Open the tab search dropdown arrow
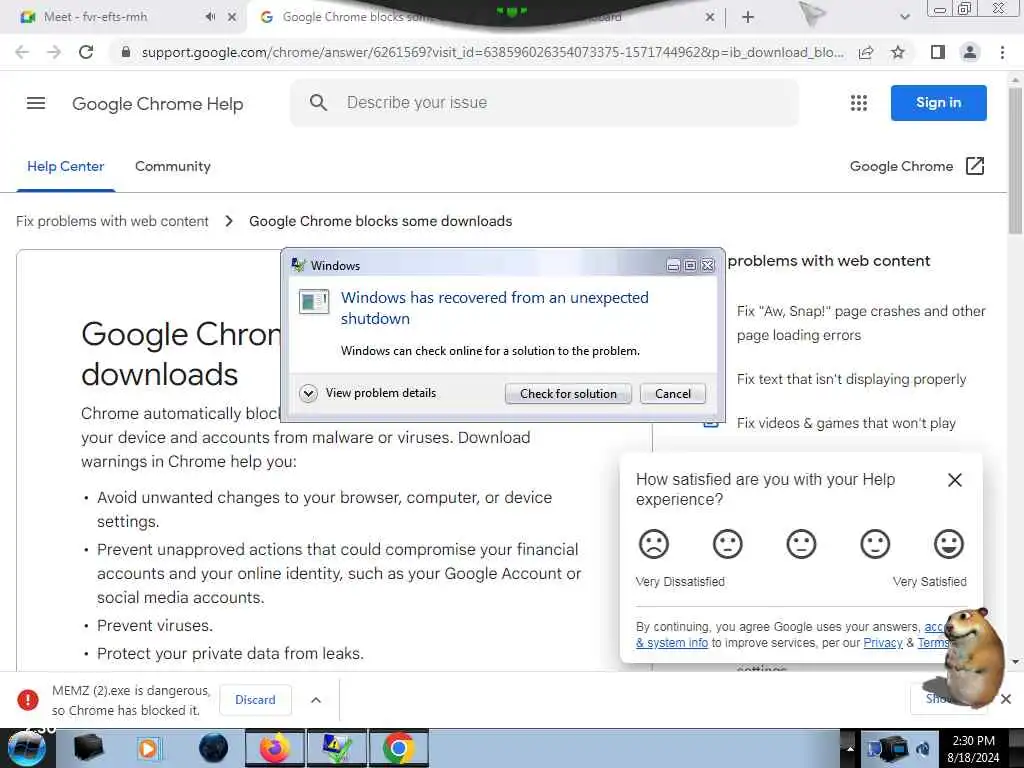The width and height of the screenshot is (1024, 768). tap(904, 17)
